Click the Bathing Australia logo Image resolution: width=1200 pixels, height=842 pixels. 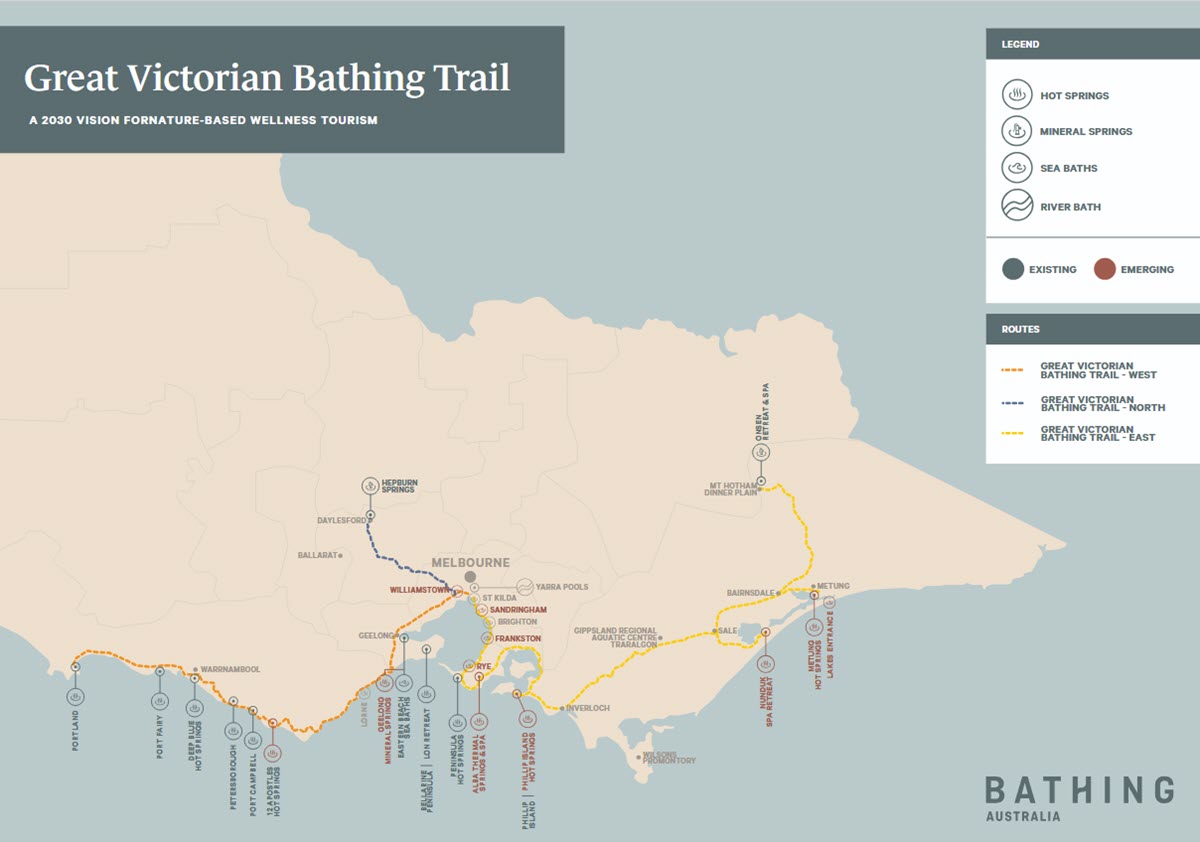click(x=1078, y=797)
